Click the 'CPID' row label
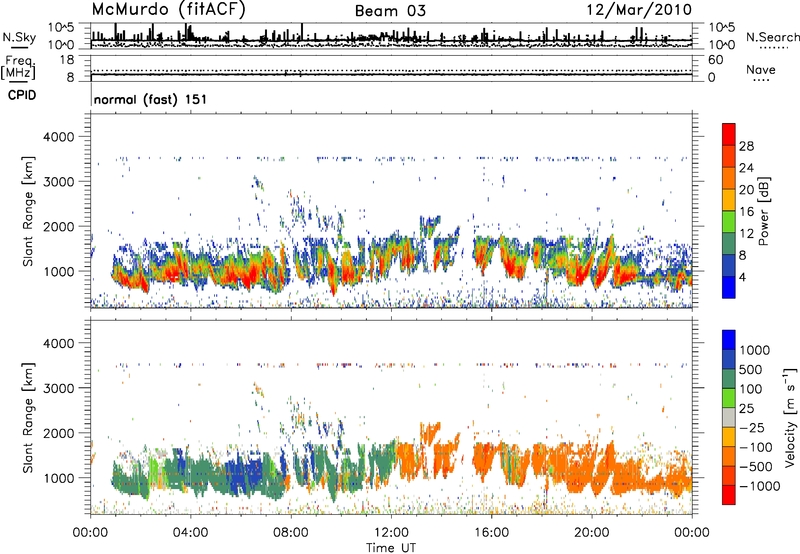The height and width of the screenshot is (554, 800). (x=22, y=95)
